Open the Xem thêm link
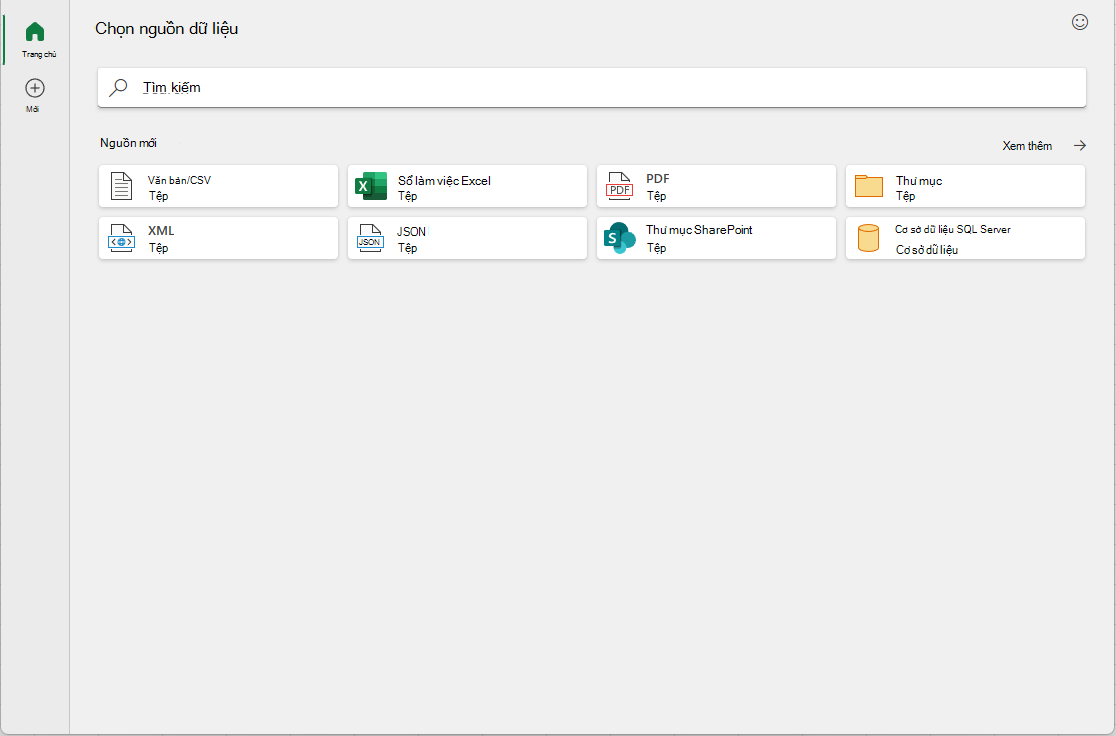The width and height of the screenshot is (1116, 736). coord(1027,145)
